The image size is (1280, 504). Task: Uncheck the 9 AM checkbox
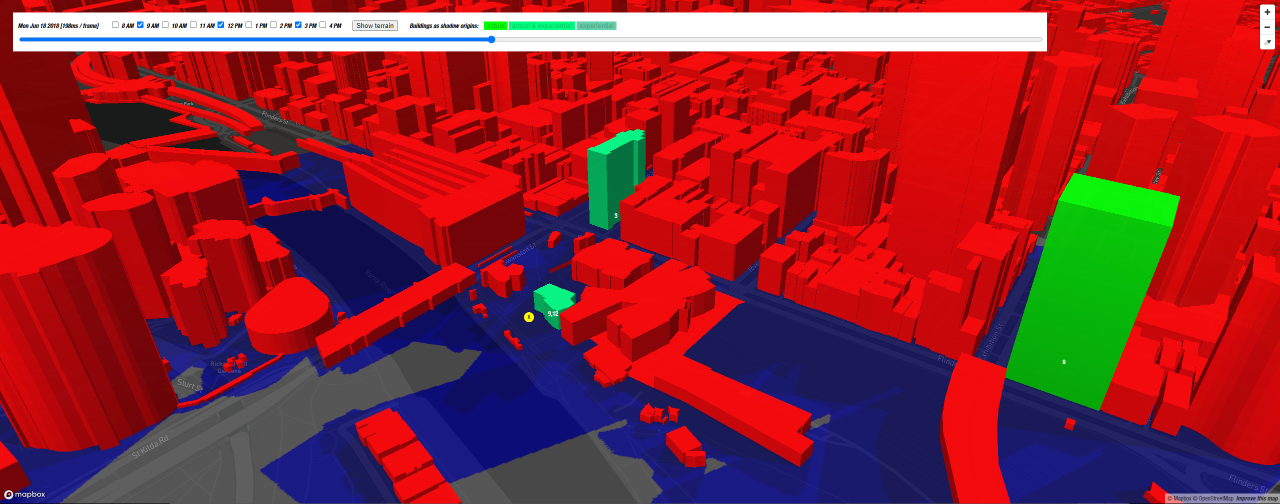pos(140,25)
